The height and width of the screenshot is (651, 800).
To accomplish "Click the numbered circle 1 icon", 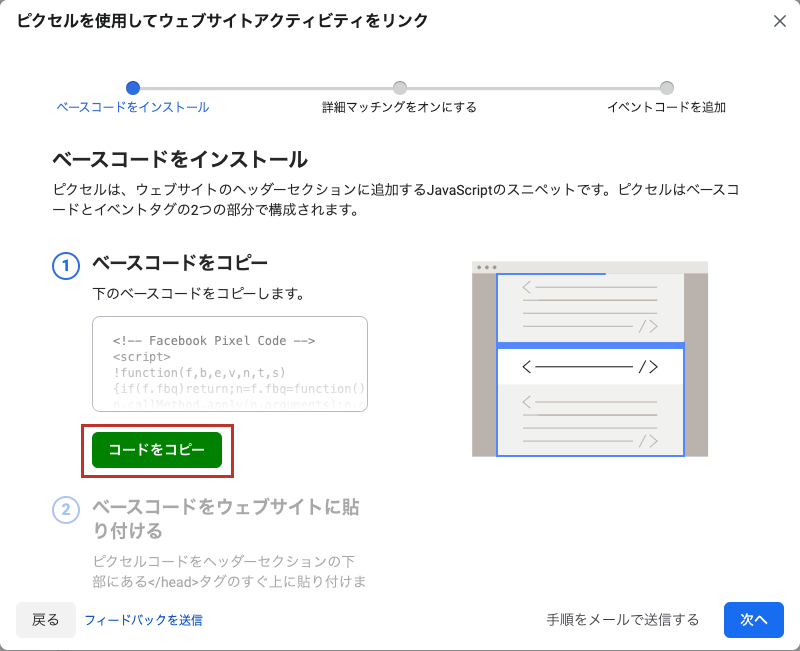I will [65, 266].
